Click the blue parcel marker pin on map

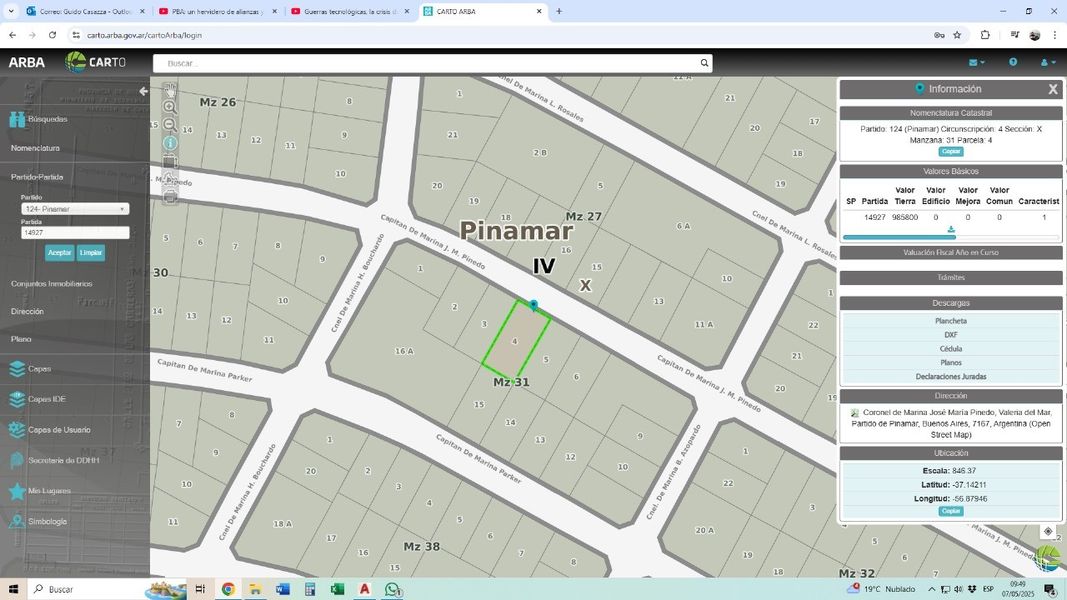[x=534, y=305]
